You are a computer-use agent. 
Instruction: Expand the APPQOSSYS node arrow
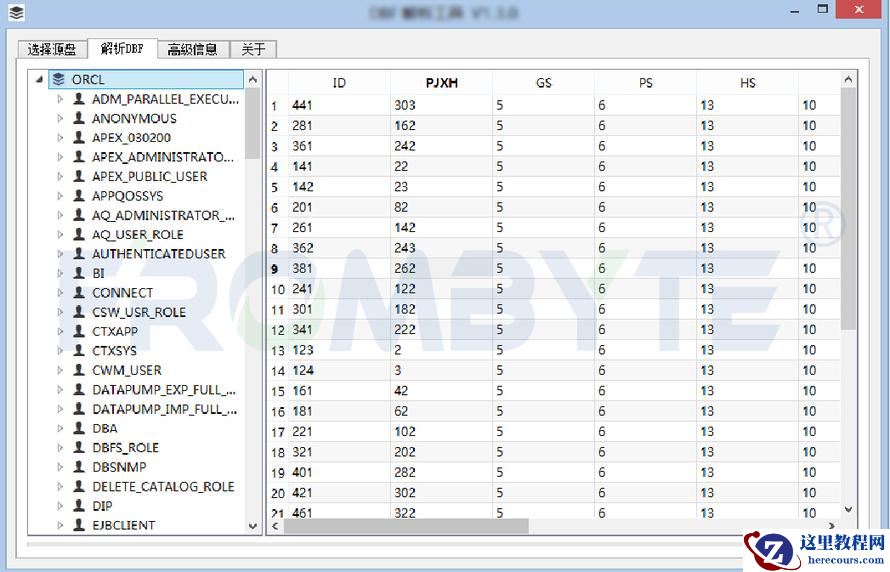[x=60, y=196]
